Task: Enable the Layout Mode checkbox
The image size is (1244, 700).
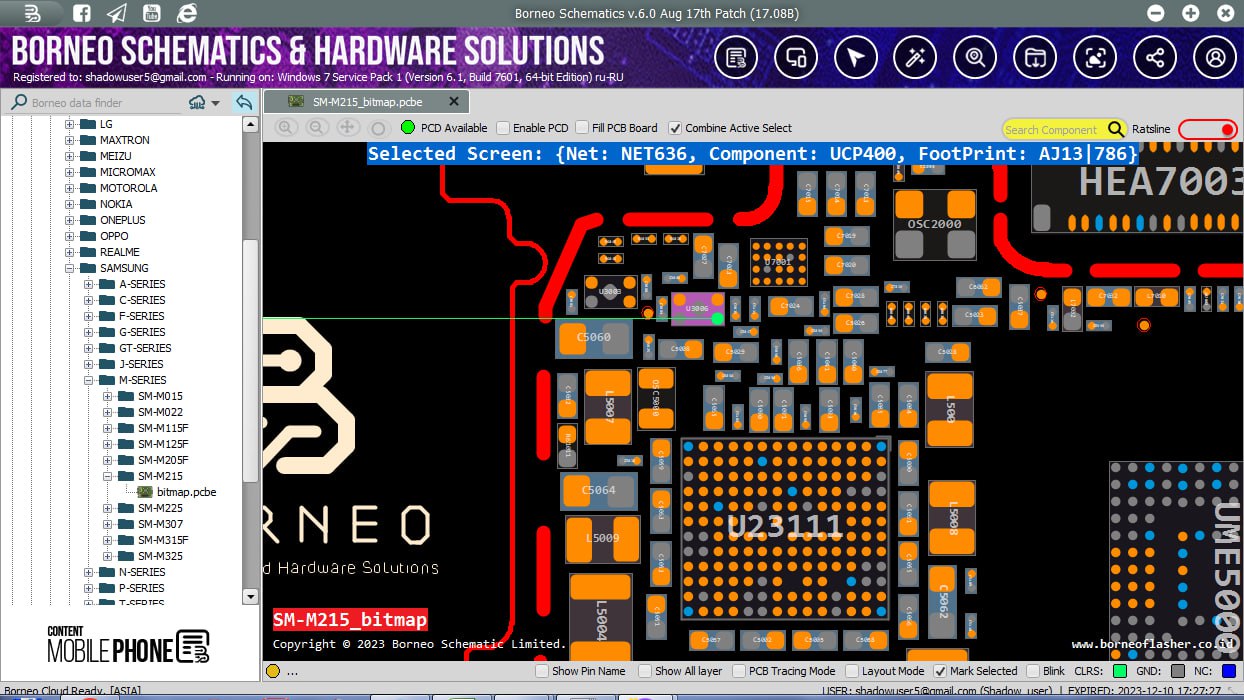Action: 852,671
